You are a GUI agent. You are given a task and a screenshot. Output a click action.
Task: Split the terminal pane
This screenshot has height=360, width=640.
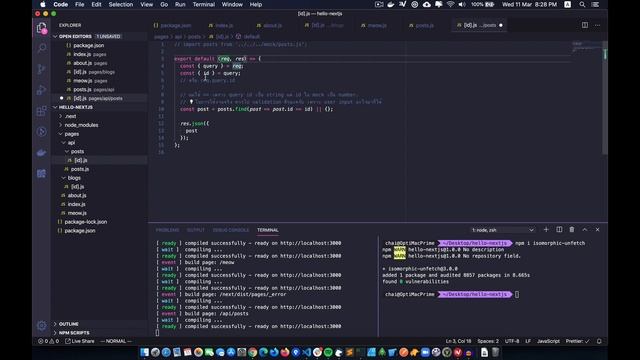(559, 229)
